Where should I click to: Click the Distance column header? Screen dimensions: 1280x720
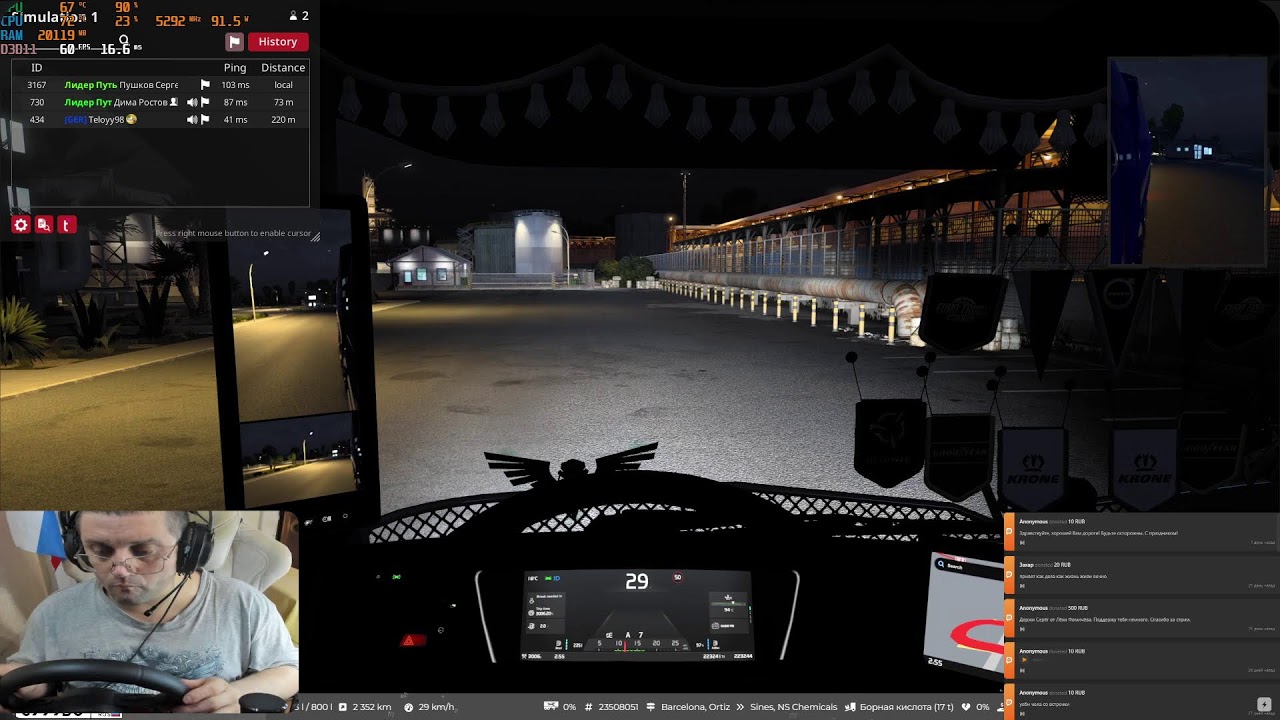[x=283, y=68]
